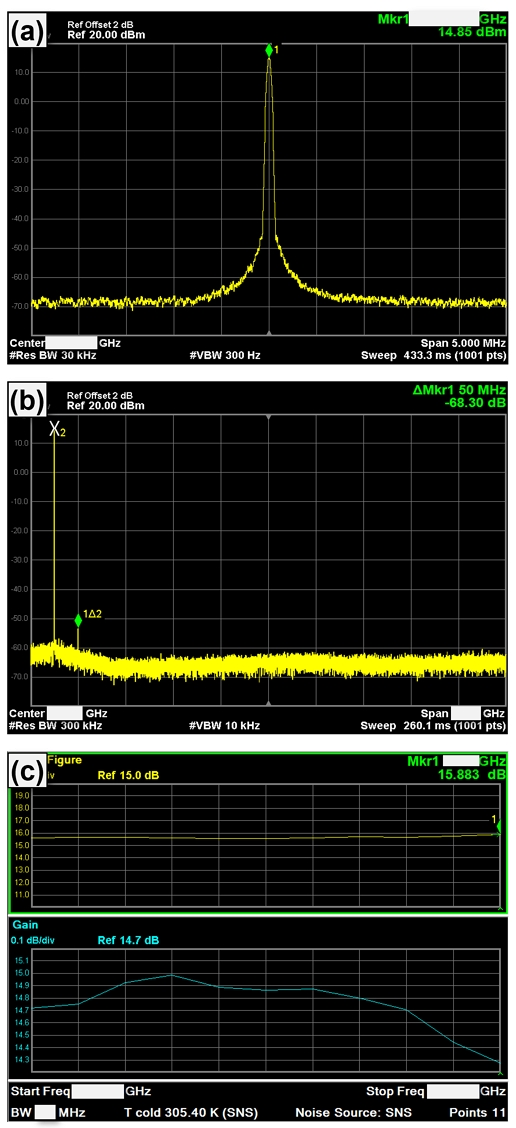Click 'Ref 14.7 dB' label
Screen dimensions: 516x1128
[128, 940]
